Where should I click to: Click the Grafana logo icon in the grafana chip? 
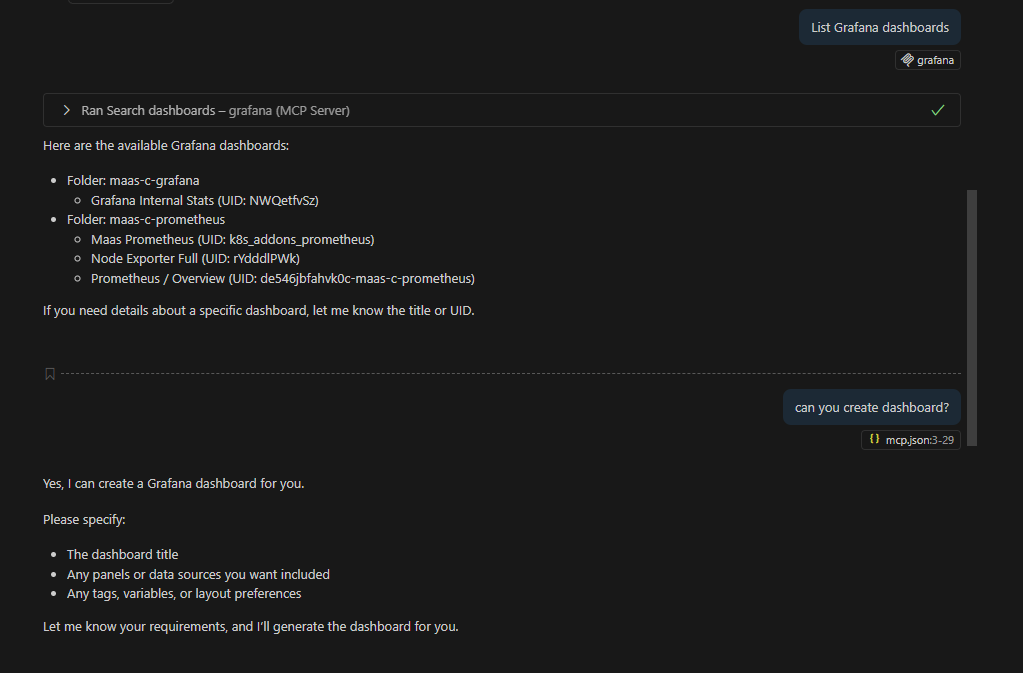click(x=908, y=60)
